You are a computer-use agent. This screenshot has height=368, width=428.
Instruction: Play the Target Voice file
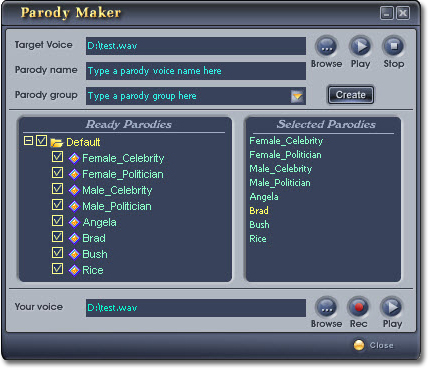[x=360, y=46]
